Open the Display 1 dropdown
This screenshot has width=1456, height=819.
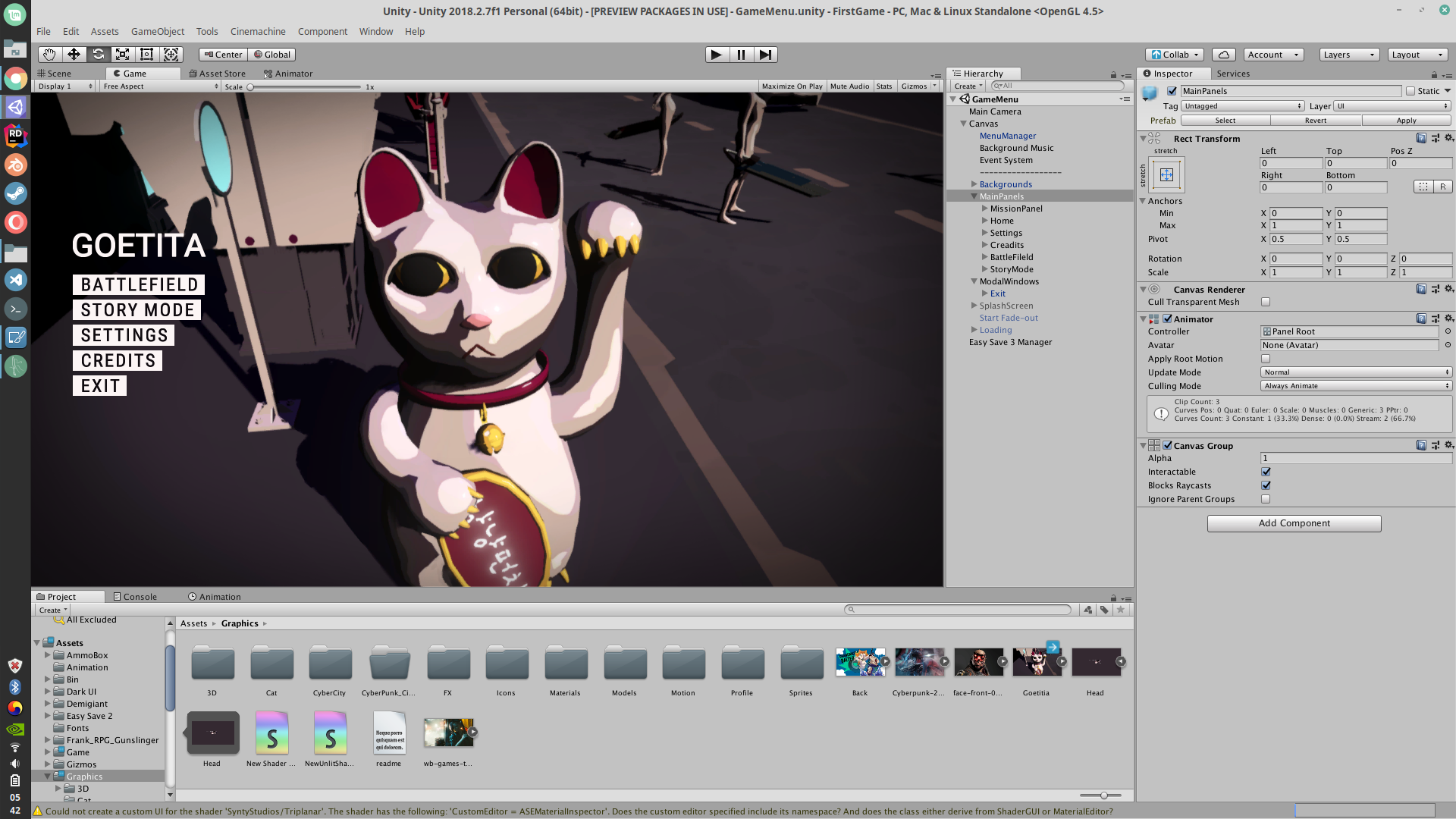pos(65,86)
